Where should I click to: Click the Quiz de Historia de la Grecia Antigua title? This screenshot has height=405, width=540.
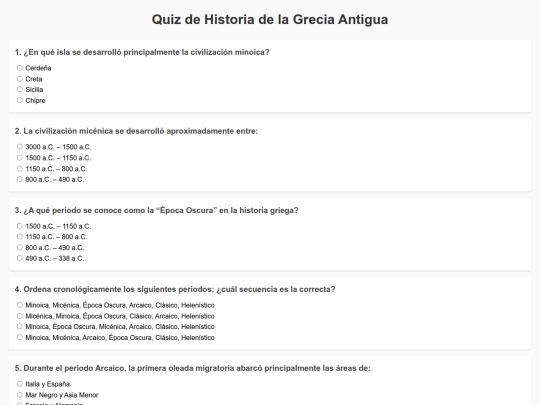pyautogui.click(x=270, y=19)
